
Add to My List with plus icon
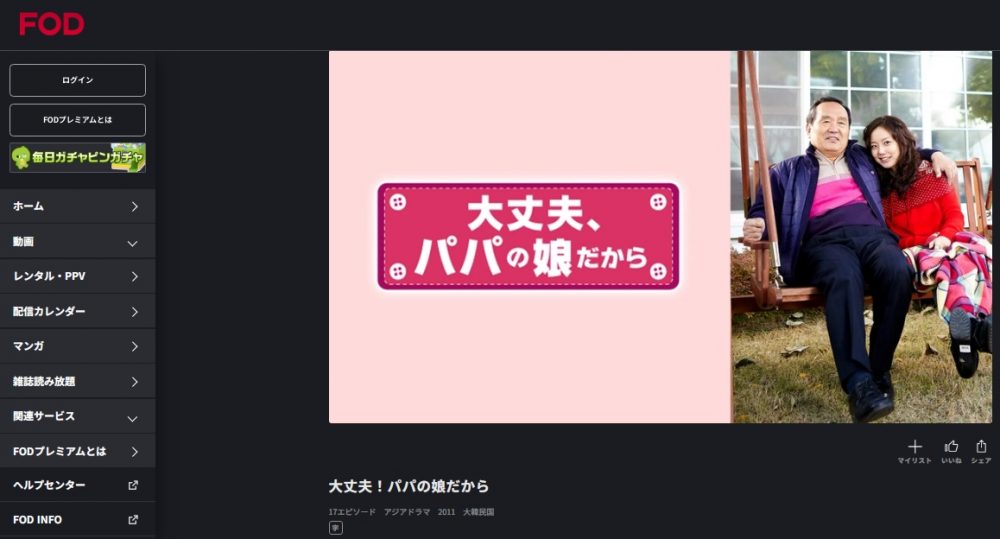click(915, 447)
